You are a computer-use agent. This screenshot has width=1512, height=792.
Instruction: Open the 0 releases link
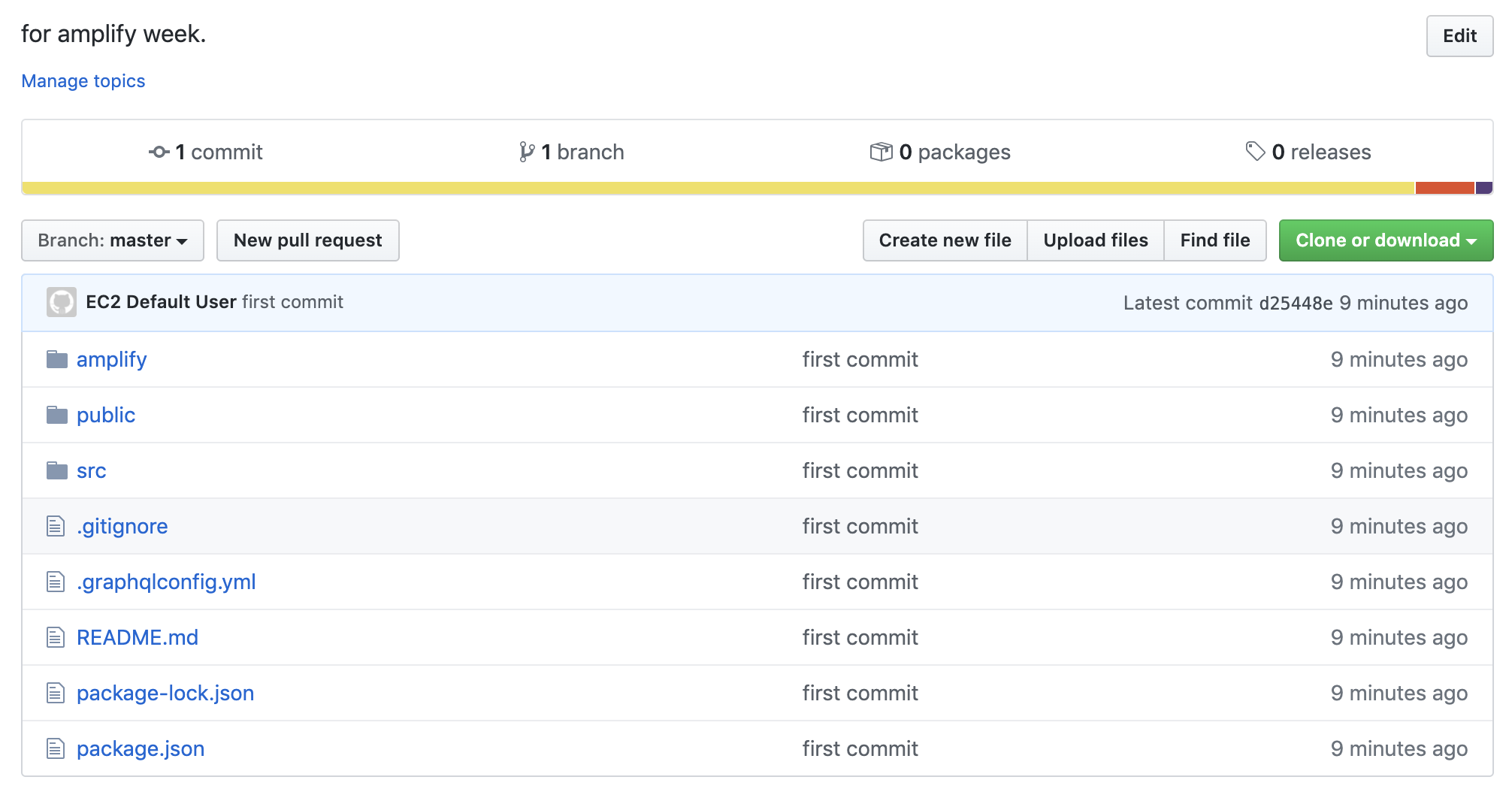1308,152
